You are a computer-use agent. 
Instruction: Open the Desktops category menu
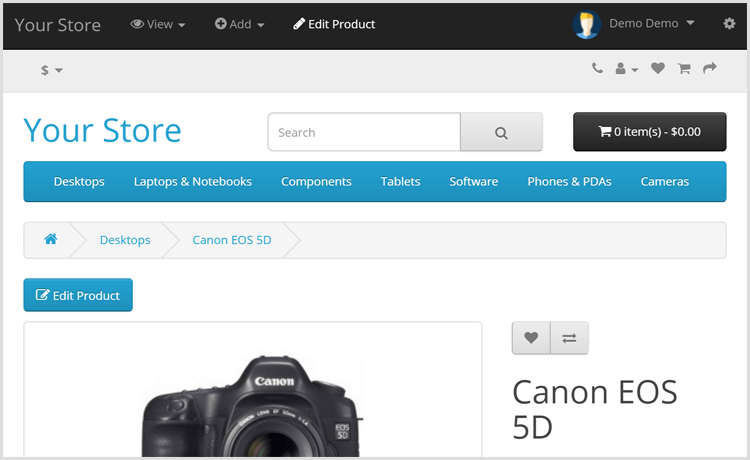pos(79,182)
